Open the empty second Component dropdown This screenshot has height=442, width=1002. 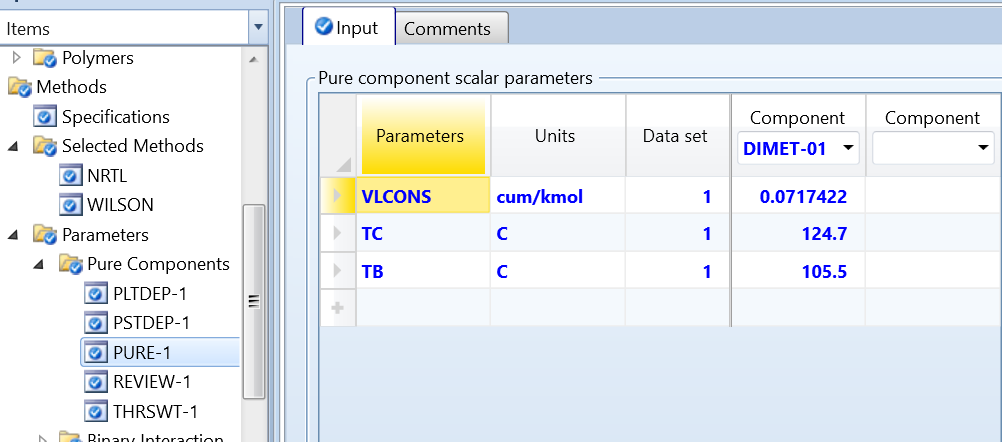[983, 148]
